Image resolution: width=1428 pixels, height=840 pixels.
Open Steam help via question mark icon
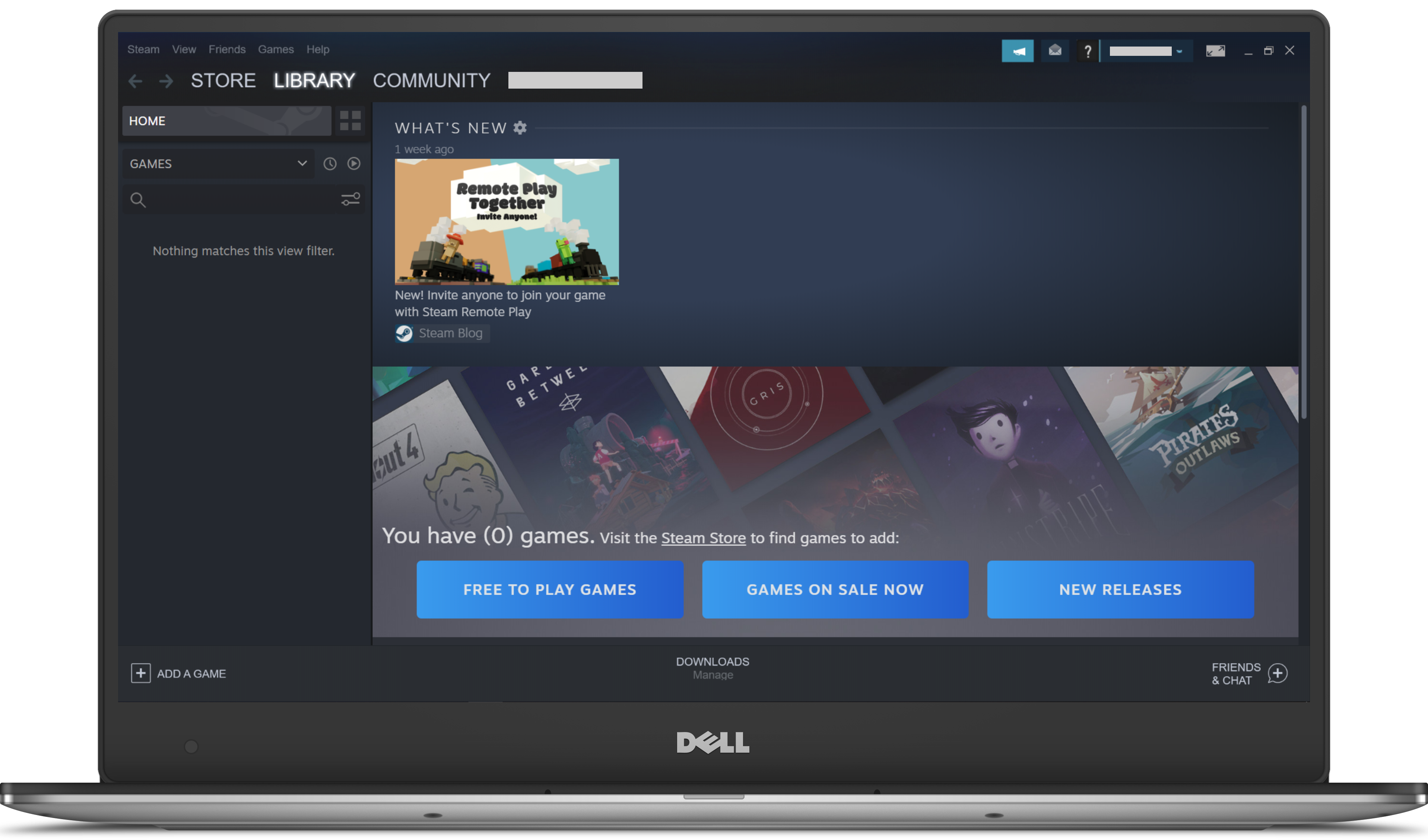(1088, 50)
